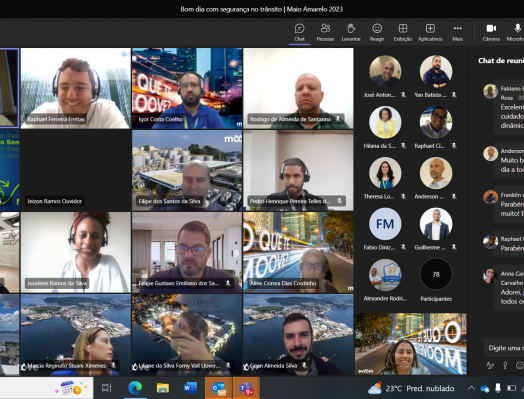524x399 pixels.
Task: Click Raphael Ci... participant avatar
Action: point(436,122)
